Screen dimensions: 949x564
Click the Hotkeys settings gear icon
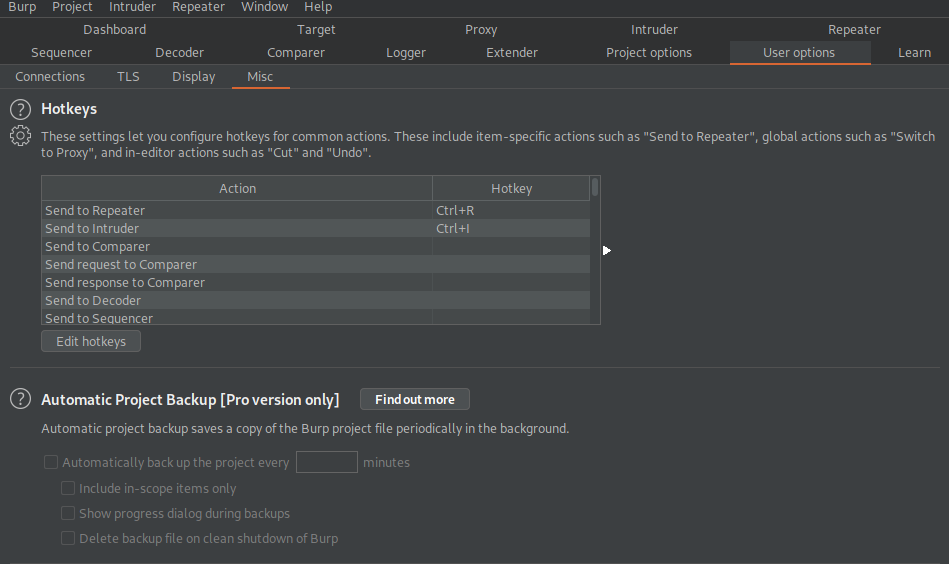point(20,137)
